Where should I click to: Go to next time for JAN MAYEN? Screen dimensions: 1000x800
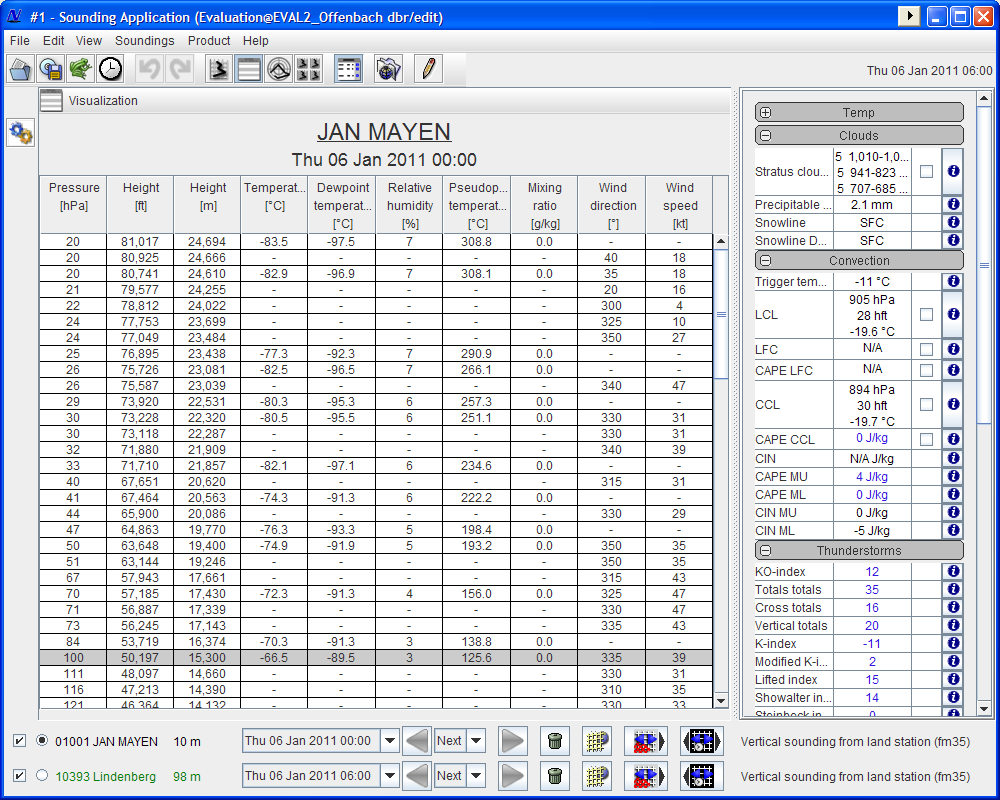512,741
